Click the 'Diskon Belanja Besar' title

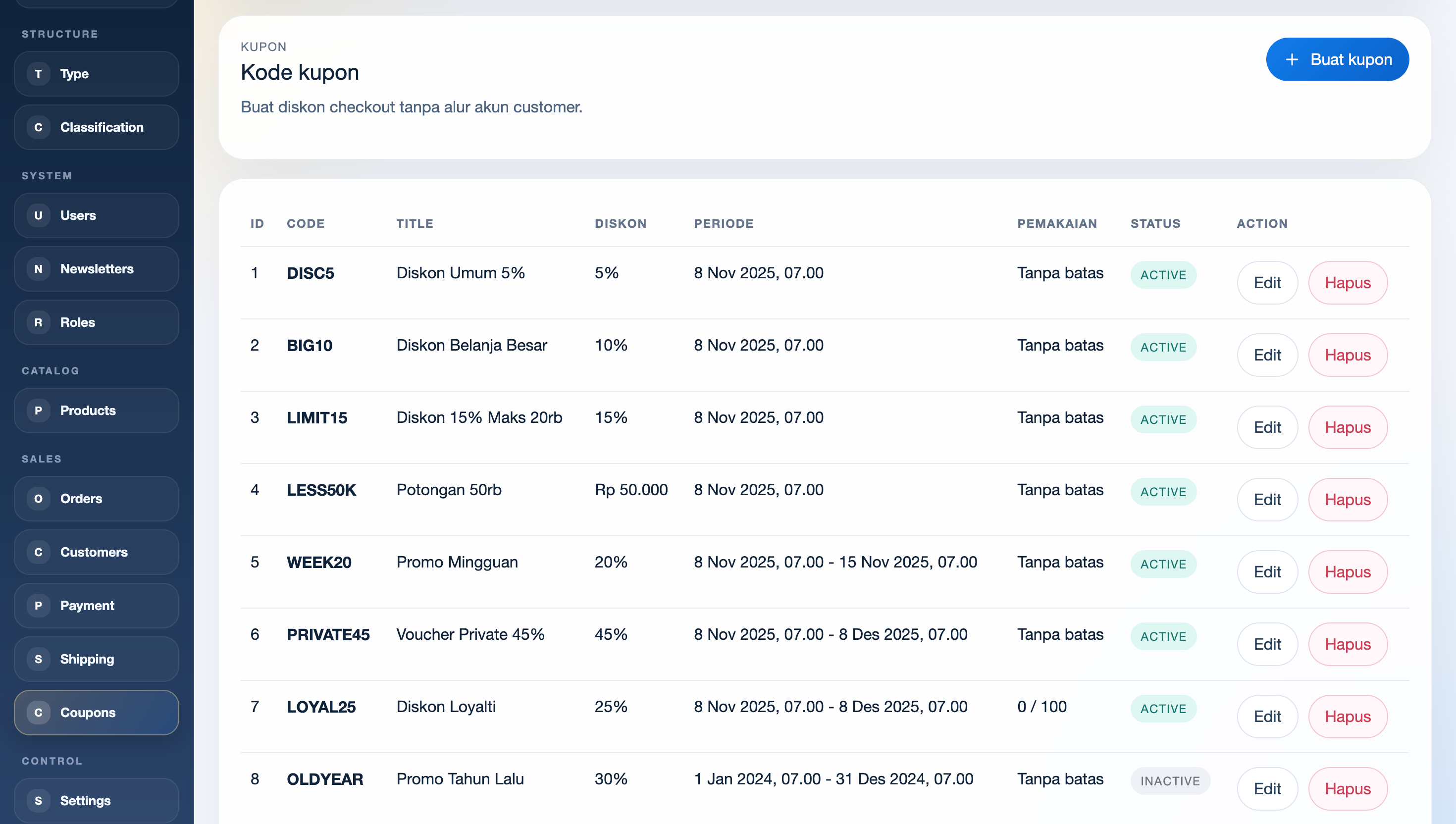click(471, 345)
